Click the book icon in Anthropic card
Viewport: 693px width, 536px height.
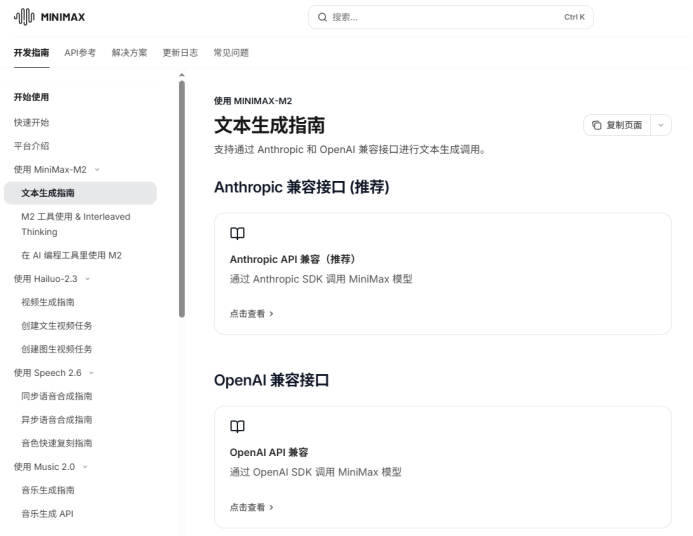click(237, 234)
